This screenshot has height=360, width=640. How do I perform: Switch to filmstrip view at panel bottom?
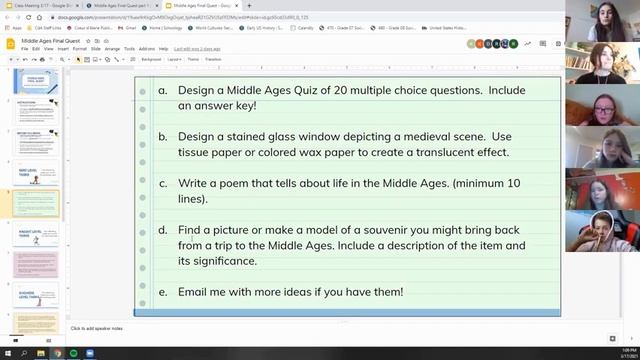pyautogui.click(x=16, y=340)
